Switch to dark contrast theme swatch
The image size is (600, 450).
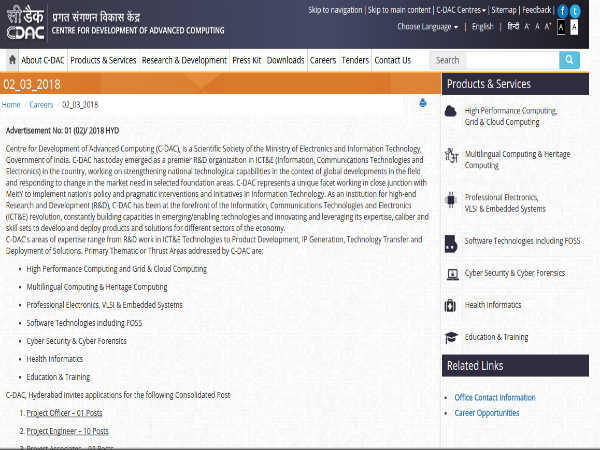point(561,27)
